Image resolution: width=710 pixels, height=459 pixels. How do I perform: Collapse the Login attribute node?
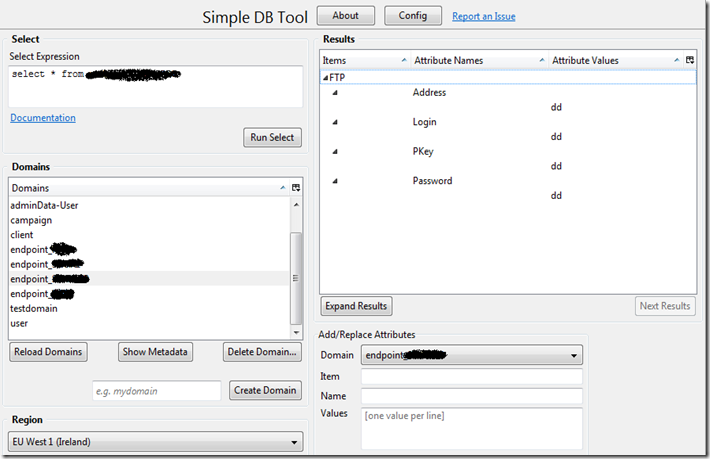[x=335, y=122]
